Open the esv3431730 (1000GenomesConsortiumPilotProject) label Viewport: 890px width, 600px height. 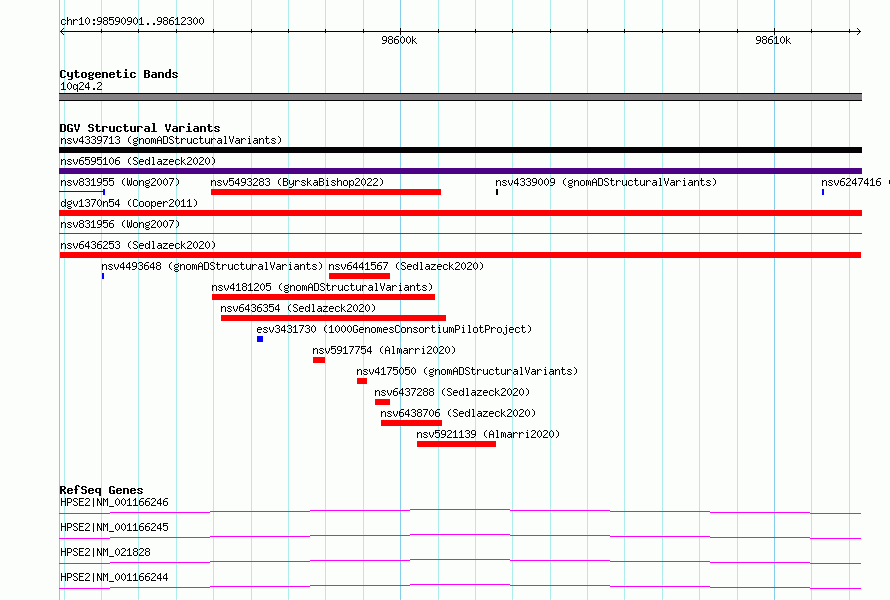tap(394, 329)
